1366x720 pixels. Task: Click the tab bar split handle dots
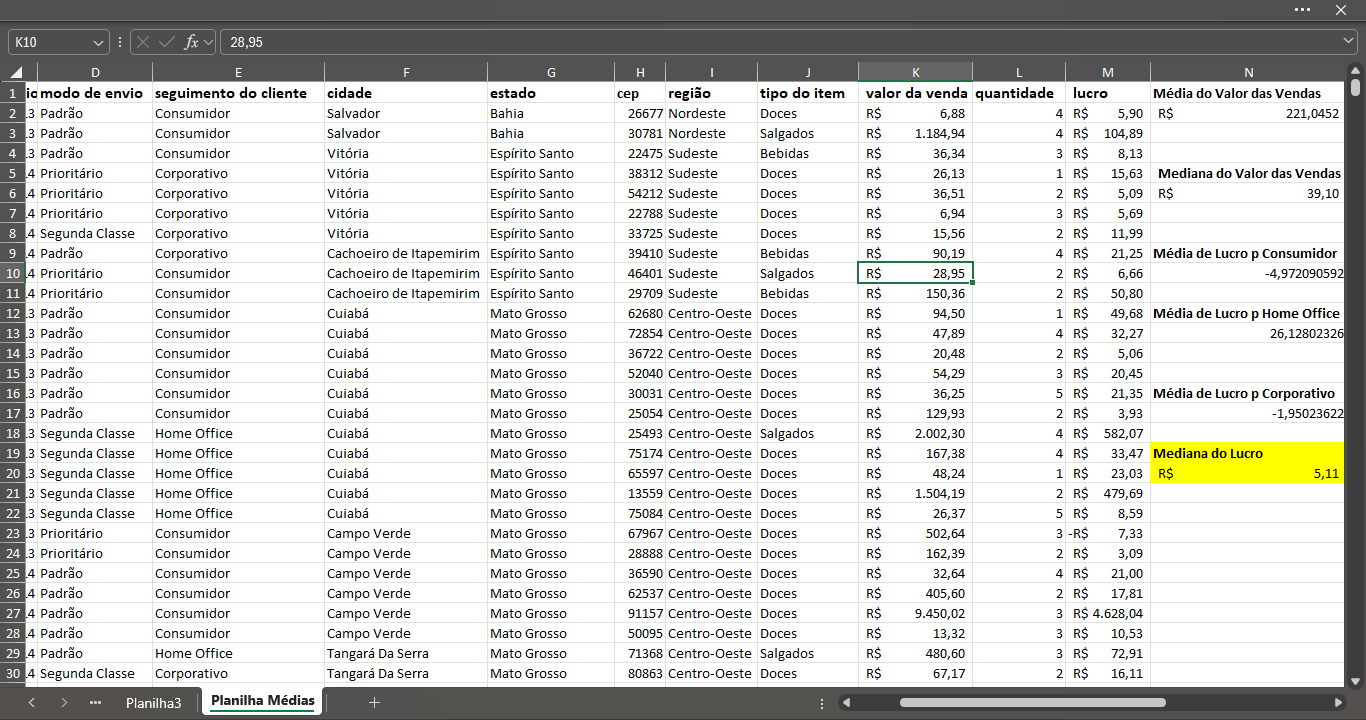pos(822,703)
